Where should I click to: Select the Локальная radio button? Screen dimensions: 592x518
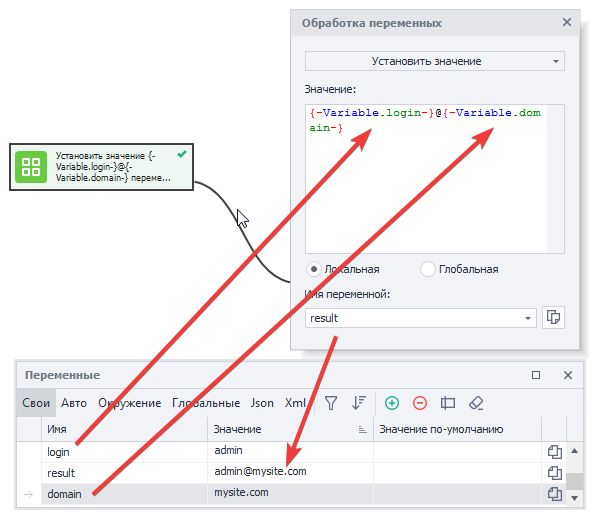pyautogui.click(x=314, y=269)
